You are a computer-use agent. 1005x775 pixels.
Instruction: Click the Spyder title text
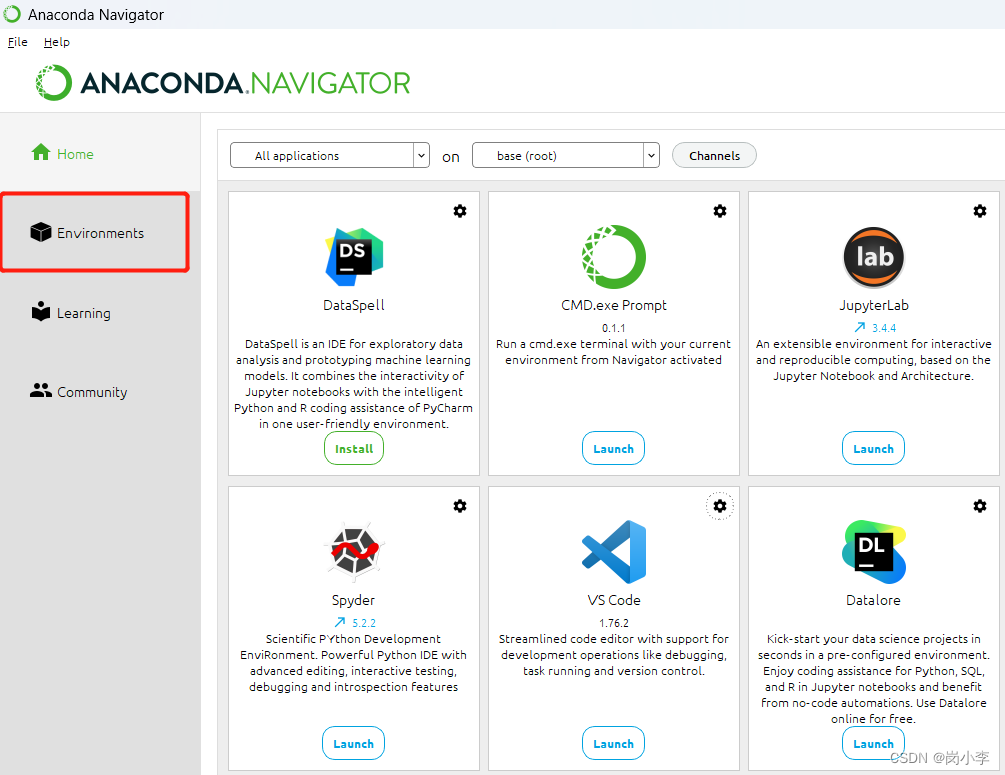click(353, 600)
